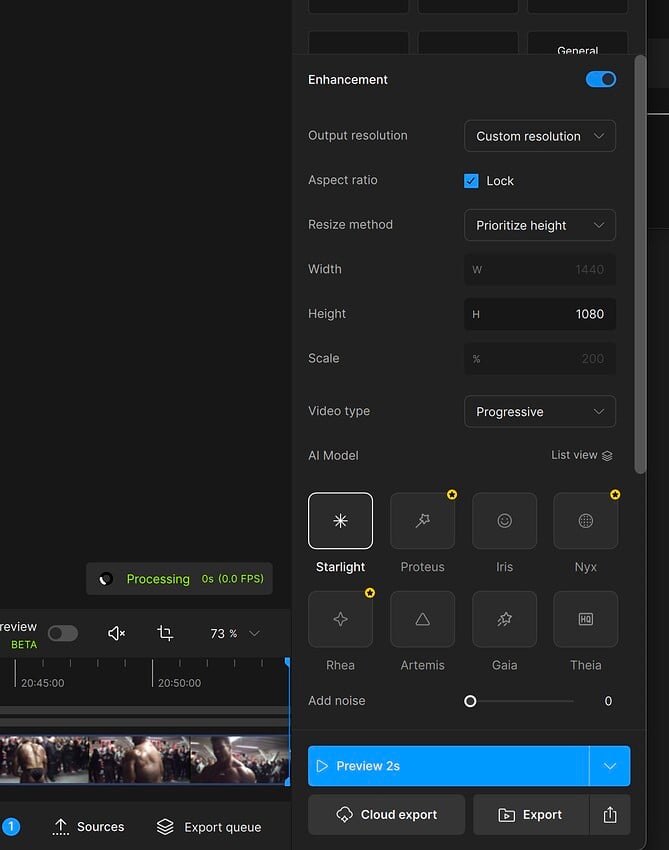Select the Starlight AI model
The image size is (669, 850).
340,521
